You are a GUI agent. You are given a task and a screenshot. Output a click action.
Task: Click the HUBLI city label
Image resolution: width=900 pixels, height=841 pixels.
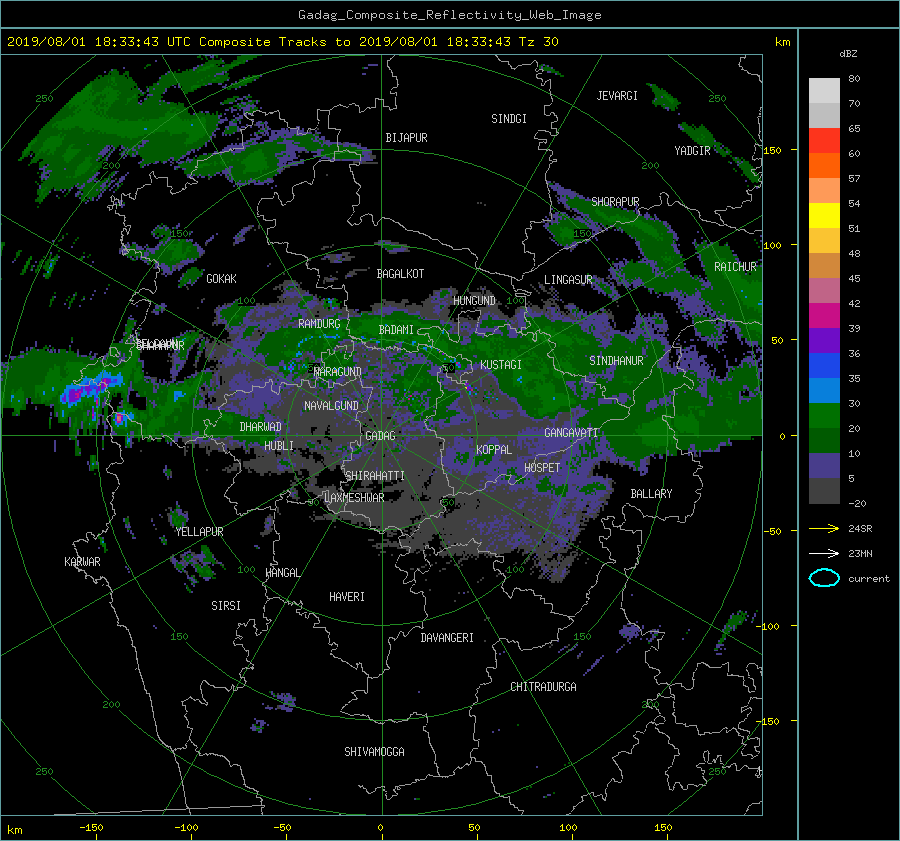click(278, 446)
